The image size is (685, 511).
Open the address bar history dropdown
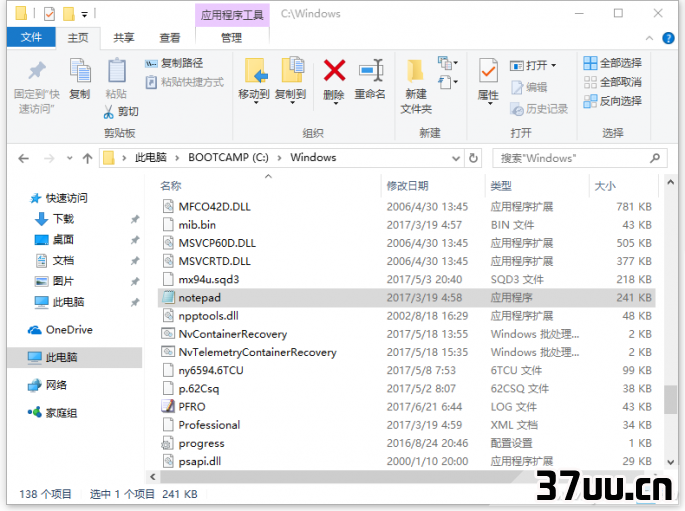456,158
